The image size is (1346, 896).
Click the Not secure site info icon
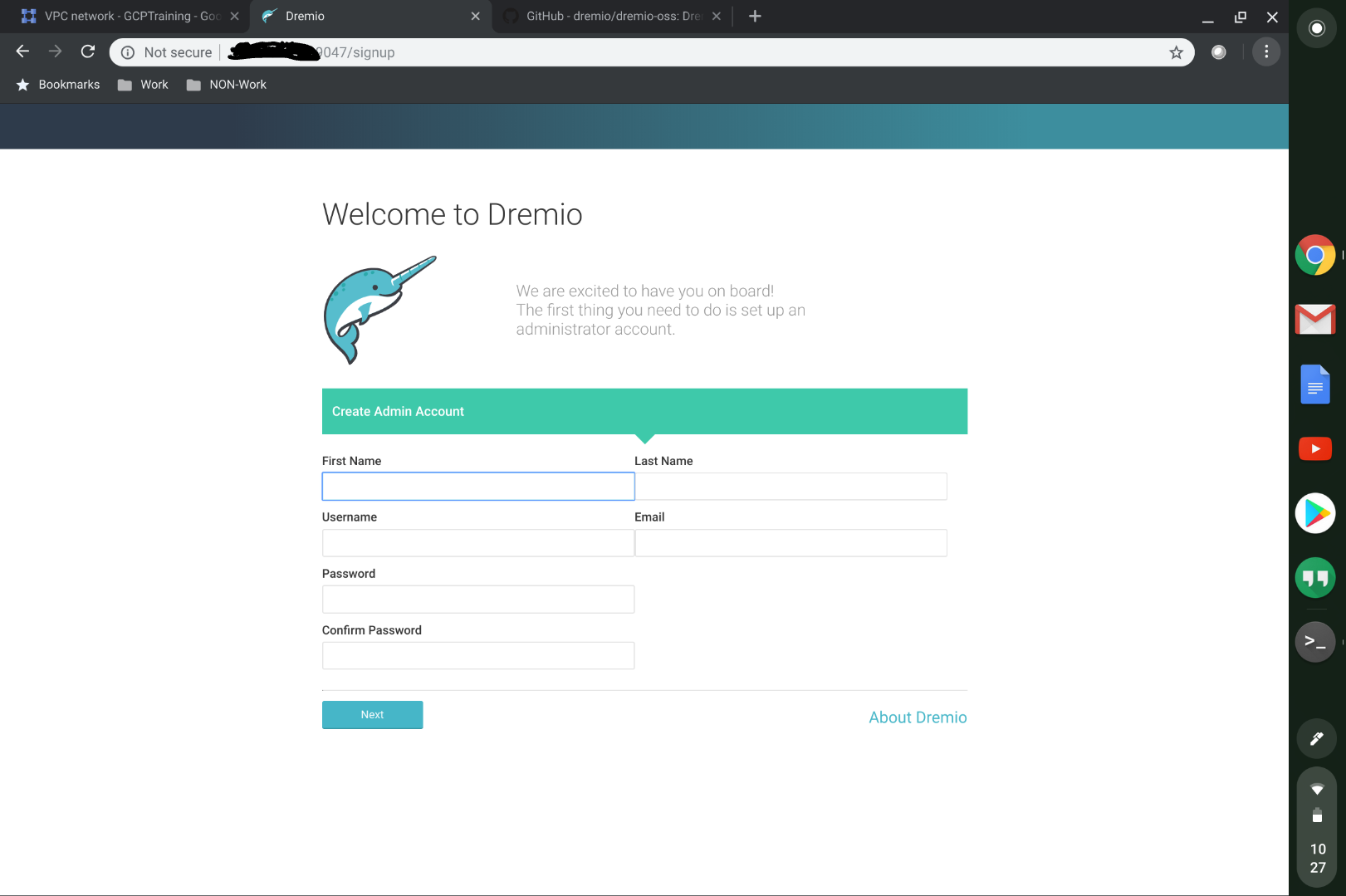pyautogui.click(x=128, y=52)
